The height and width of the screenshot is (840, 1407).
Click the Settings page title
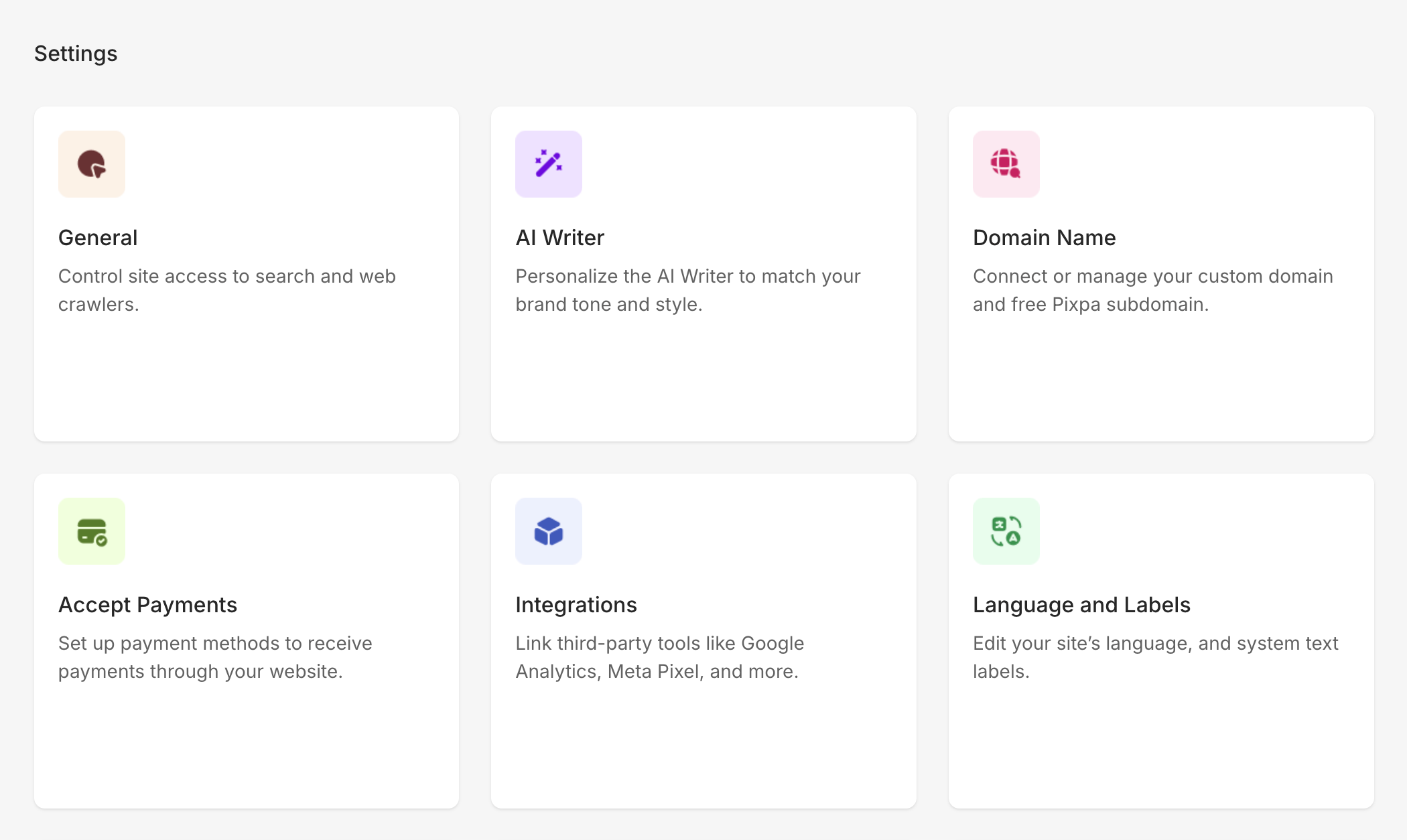click(x=76, y=54)
